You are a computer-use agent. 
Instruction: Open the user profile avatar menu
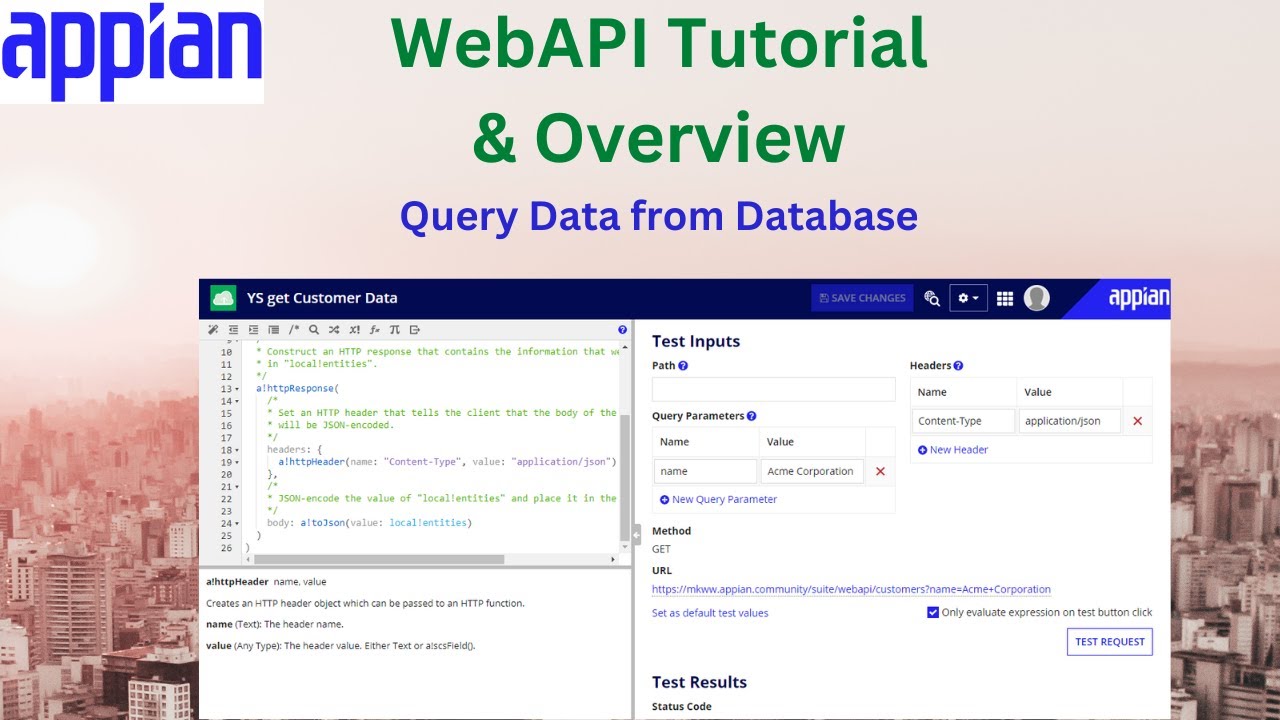pos(1037,298)
